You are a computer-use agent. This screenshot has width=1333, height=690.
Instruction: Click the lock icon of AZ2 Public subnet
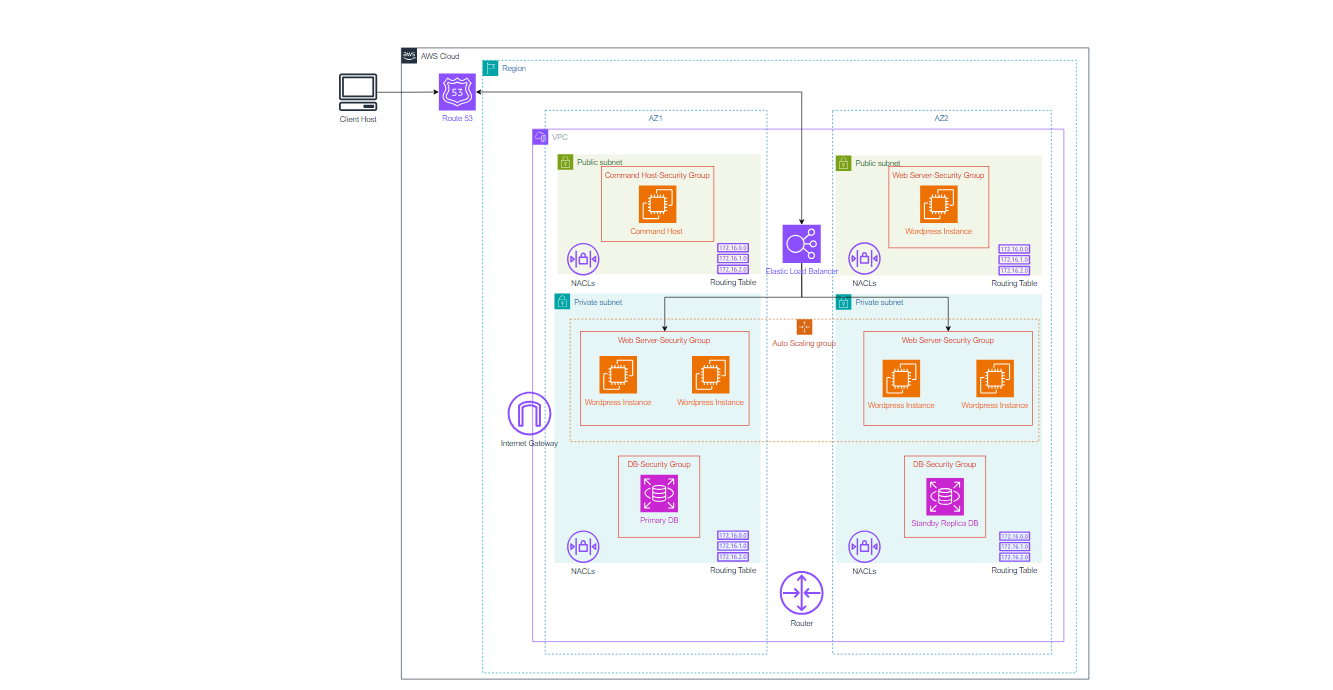coord(844,163)
